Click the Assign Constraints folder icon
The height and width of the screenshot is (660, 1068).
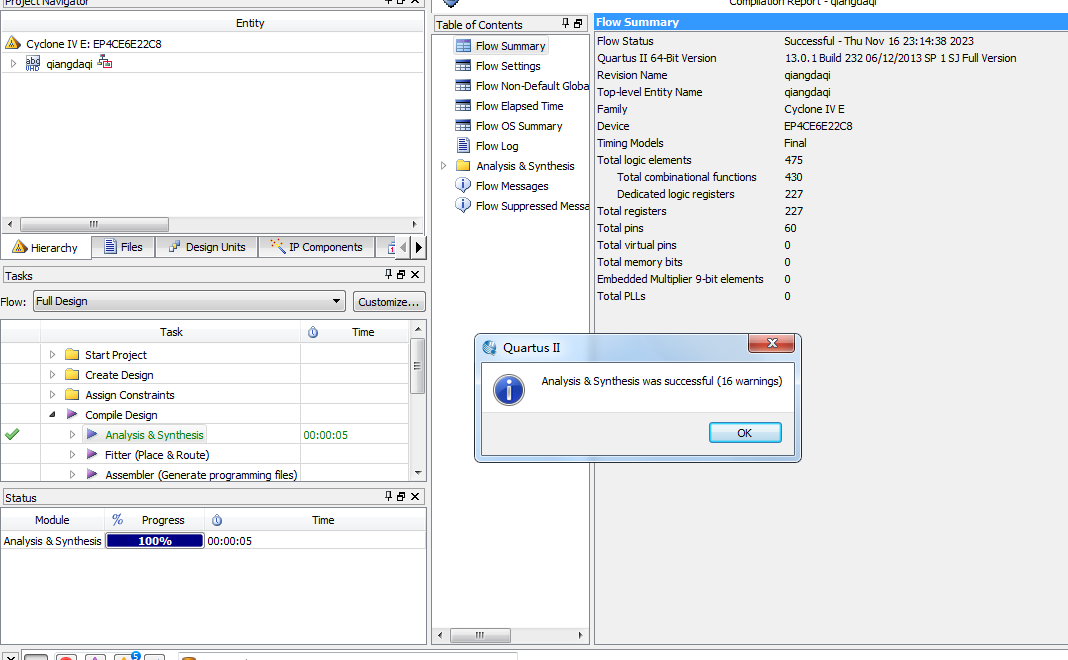[72, 394]
